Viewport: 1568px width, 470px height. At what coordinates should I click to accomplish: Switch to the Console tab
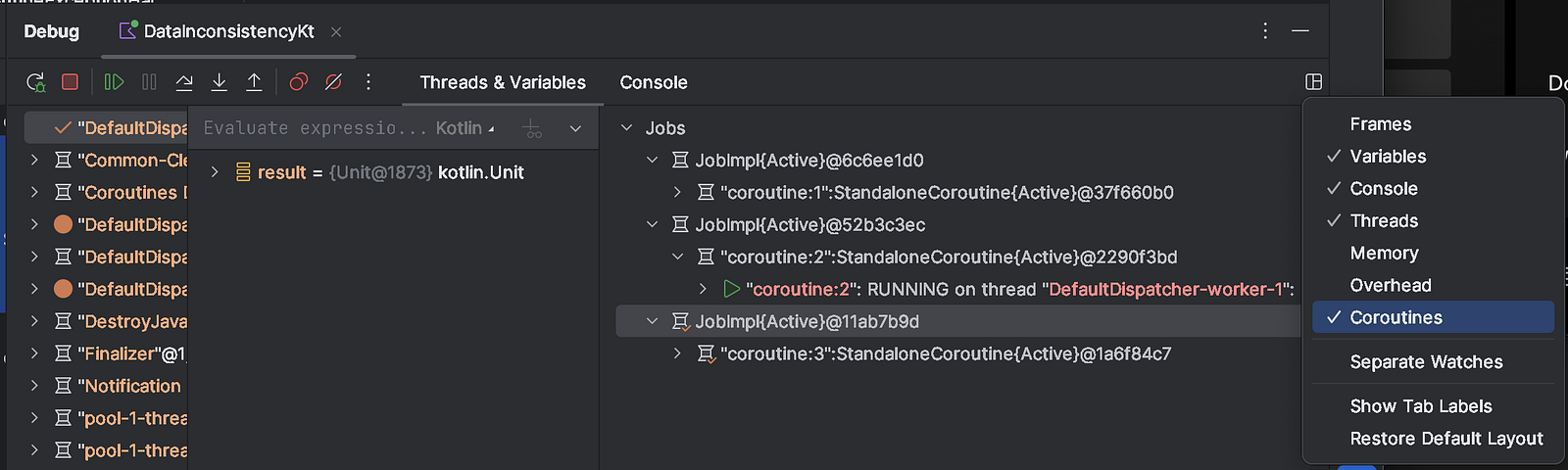tap(654, 83)
